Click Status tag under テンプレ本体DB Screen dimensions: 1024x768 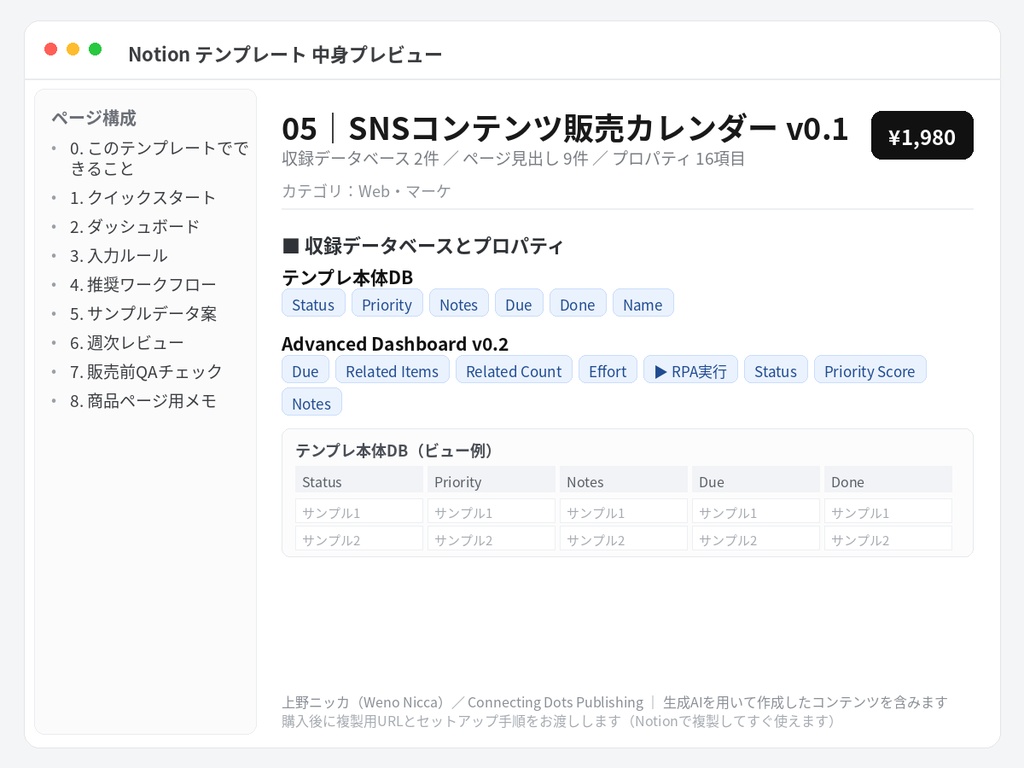pyautogui.click(x=313, y=304)
